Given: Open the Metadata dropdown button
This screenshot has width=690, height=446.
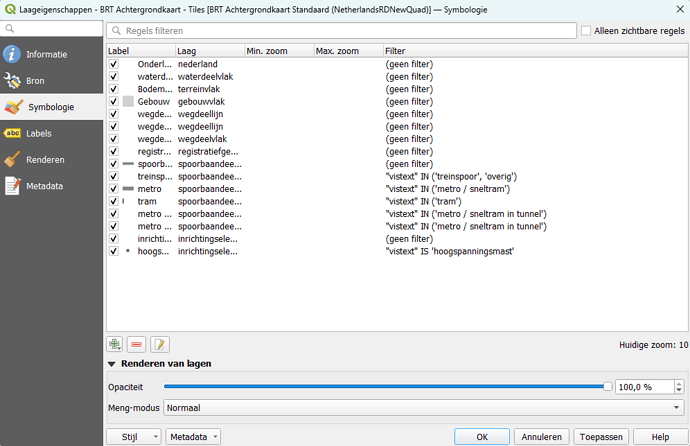Looking at the screenshot, I should (193, 437).
